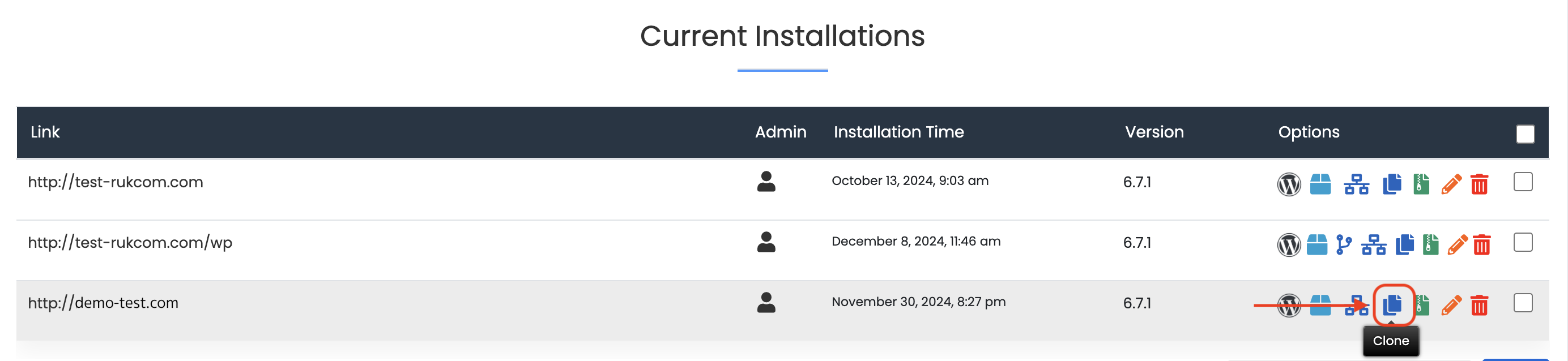The width and height of the screenshot is (1568, 361).
Task: Click green zip backup icon for test-rukcom.com
Action: (1421, 184)
